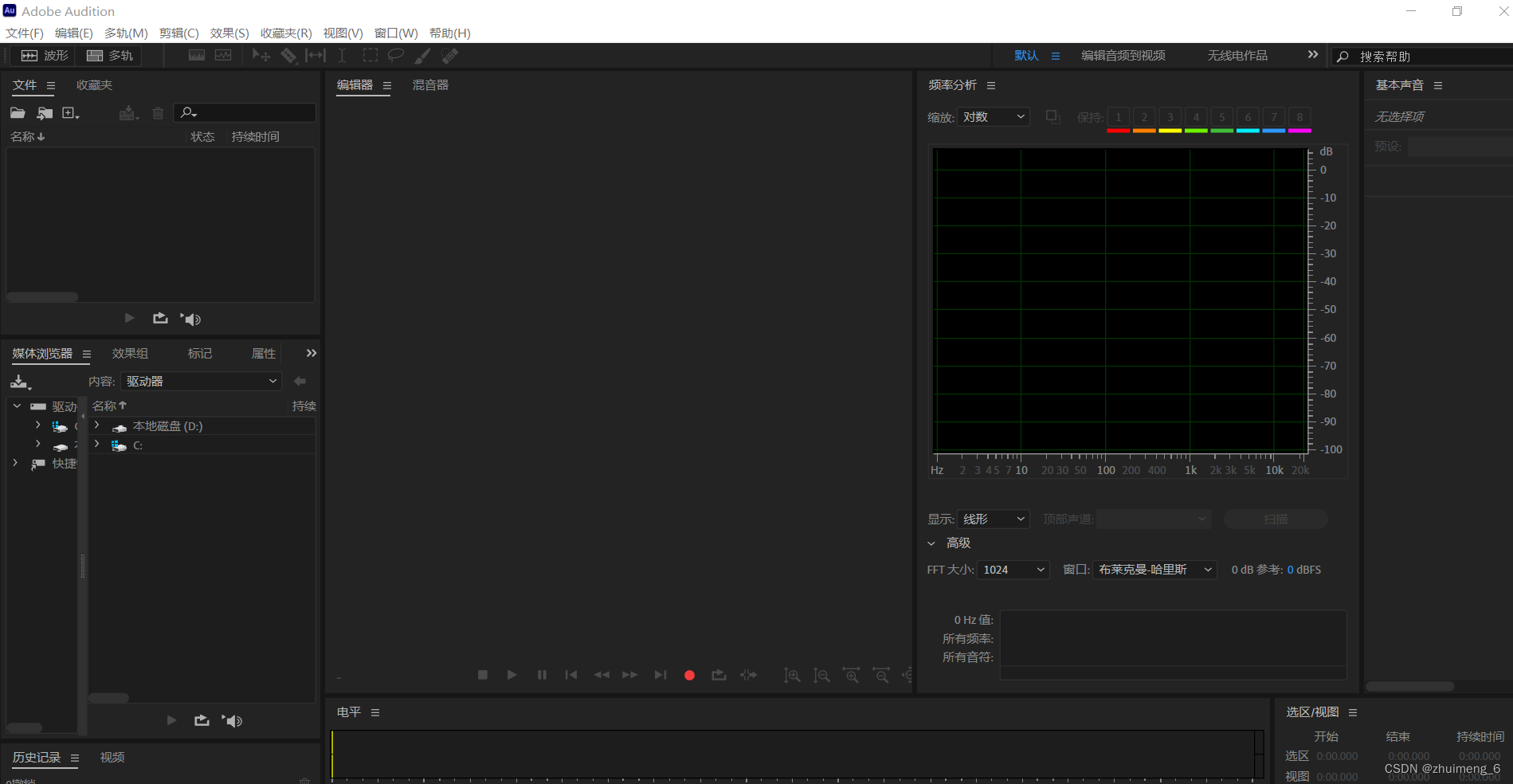
Task: Select the Spot Healing Brush tool
Action: [x=449, y=56]
